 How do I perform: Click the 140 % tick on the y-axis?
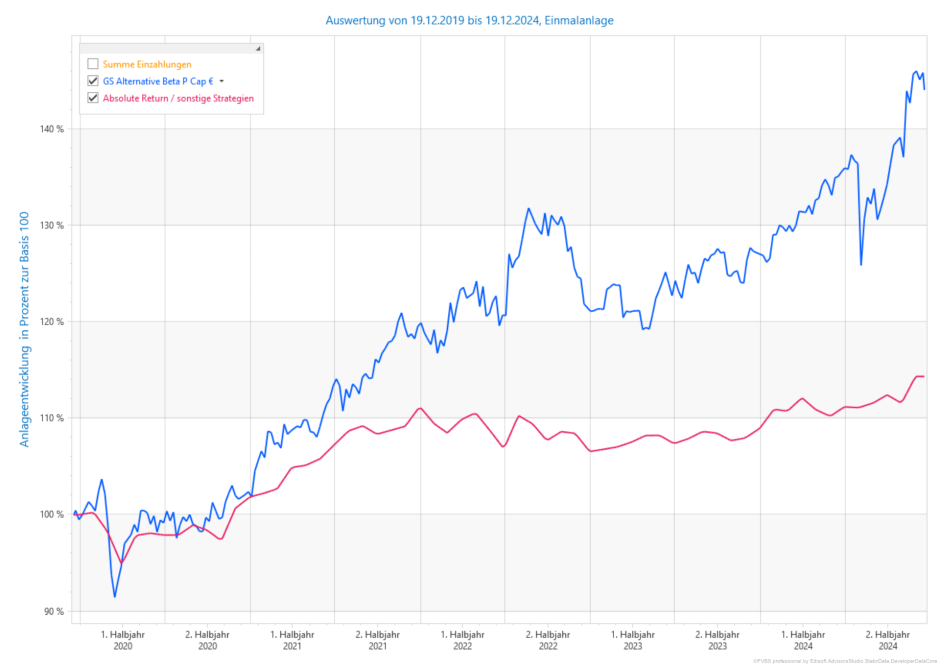[x=51, y=129]
